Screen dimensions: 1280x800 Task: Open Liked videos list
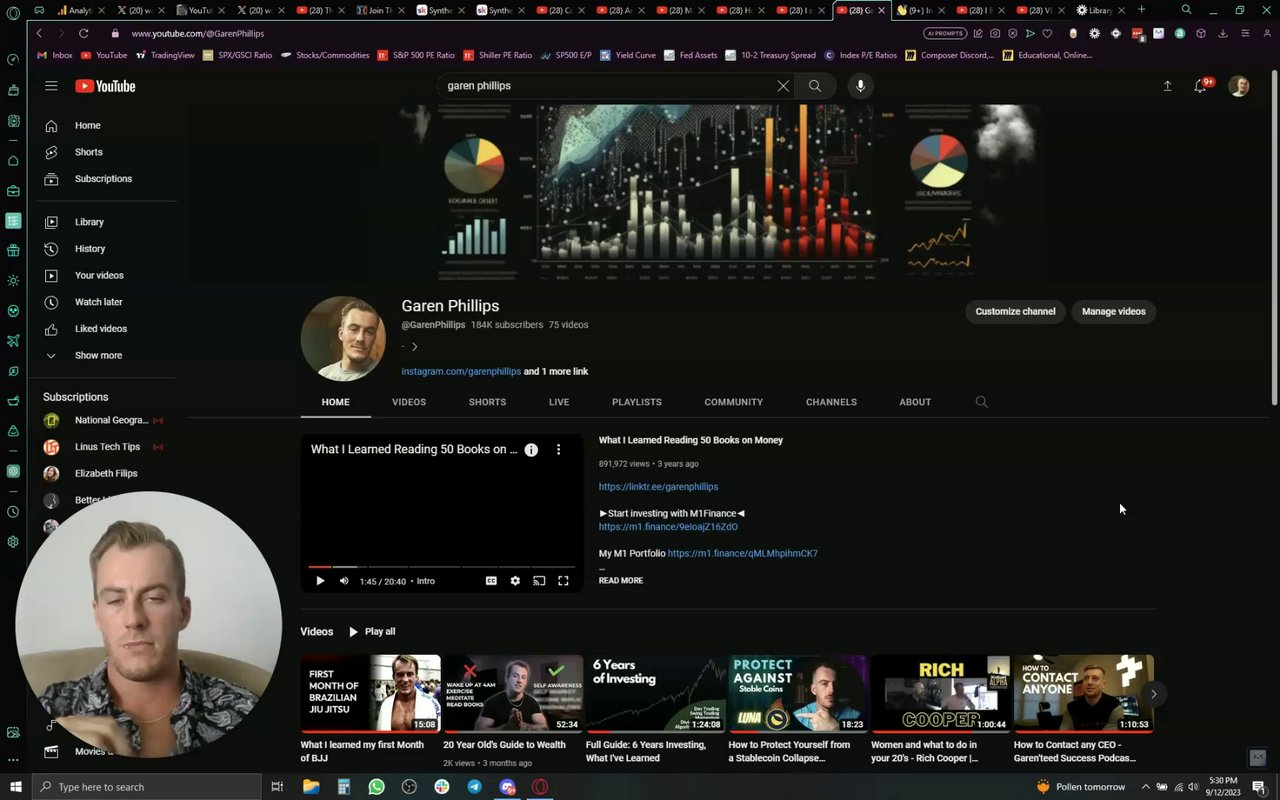tap(103, 329)
